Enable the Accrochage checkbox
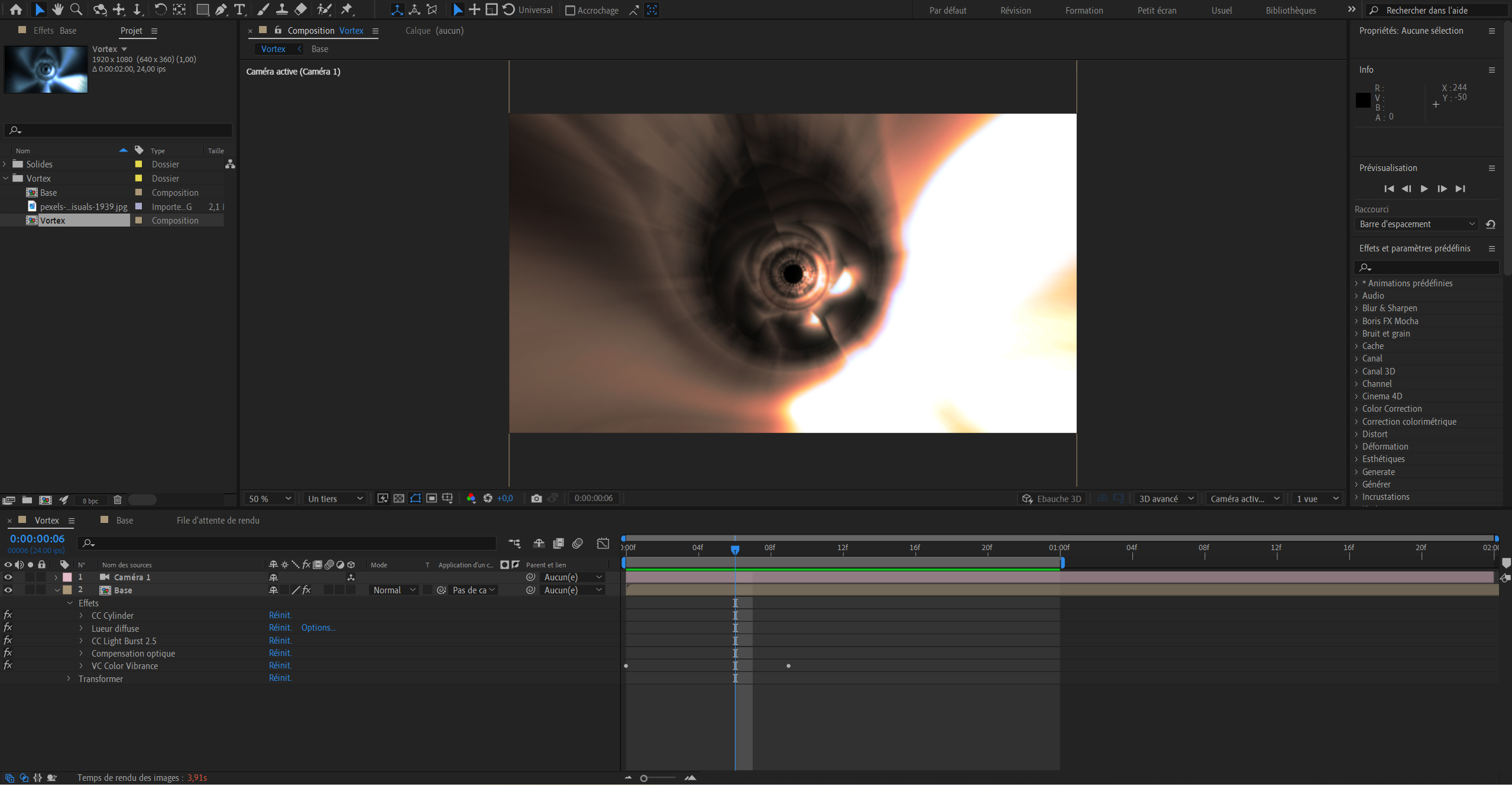The height and width of the screenshot is (785, 1512). [570, 11]
